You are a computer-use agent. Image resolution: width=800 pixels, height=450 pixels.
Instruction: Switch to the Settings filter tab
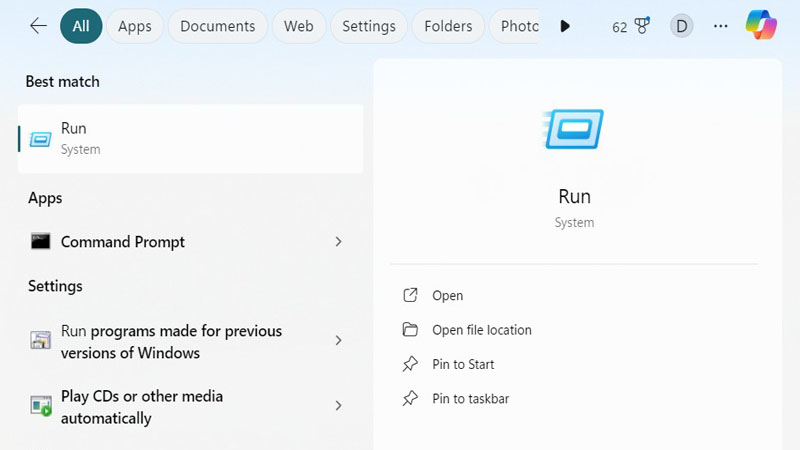coord(369,26)
